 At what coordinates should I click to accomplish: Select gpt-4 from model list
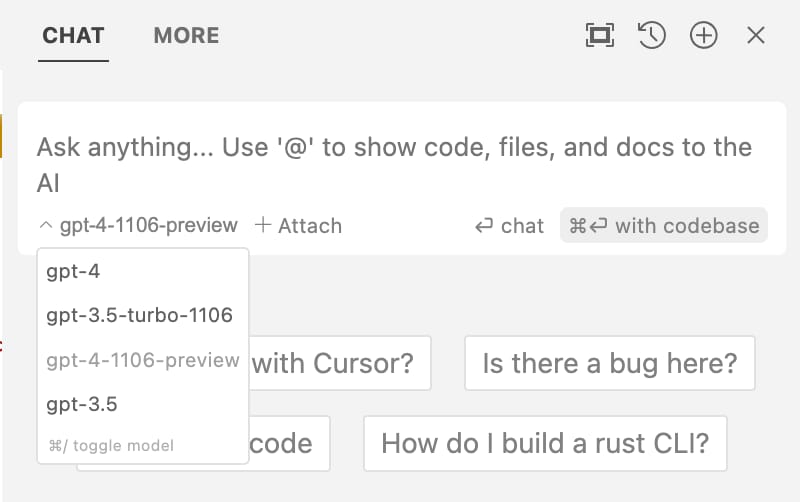[x=74, y=271]
